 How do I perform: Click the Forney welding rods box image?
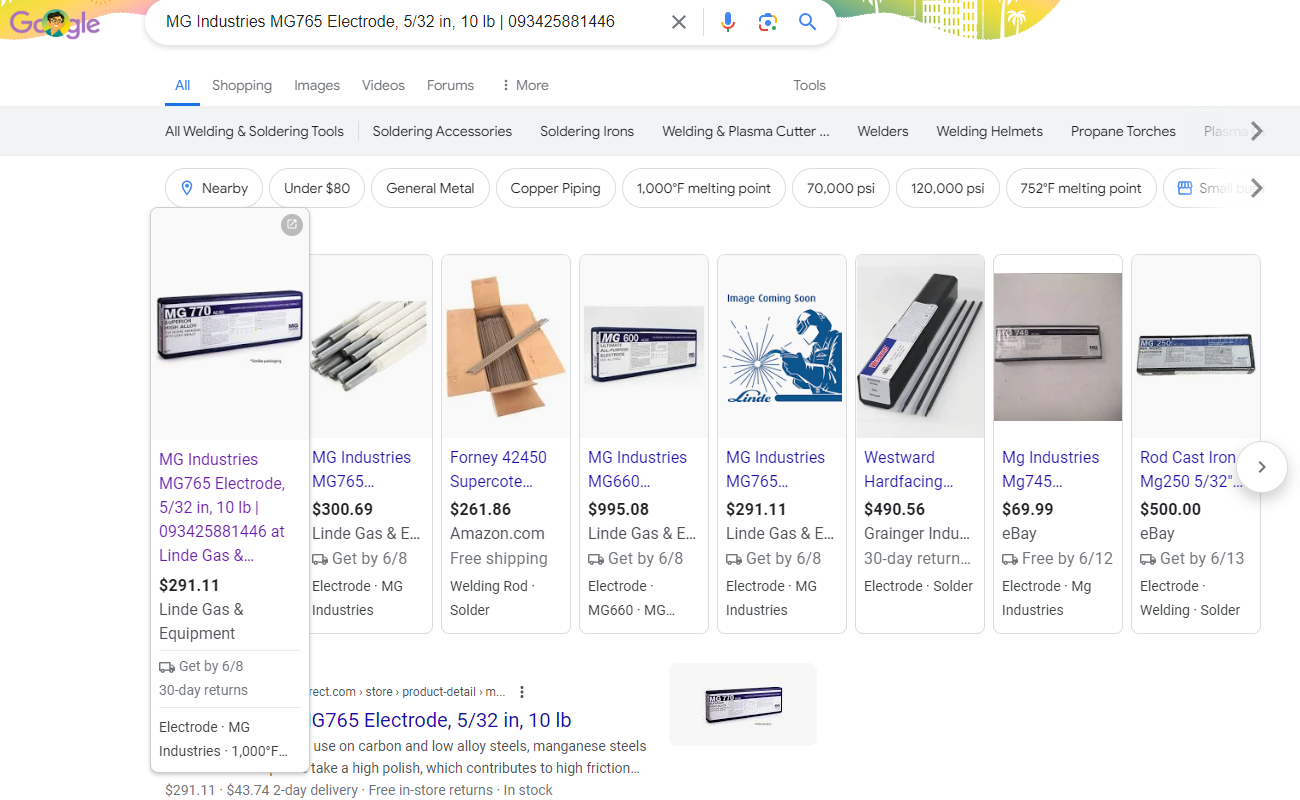click(506, 346)
